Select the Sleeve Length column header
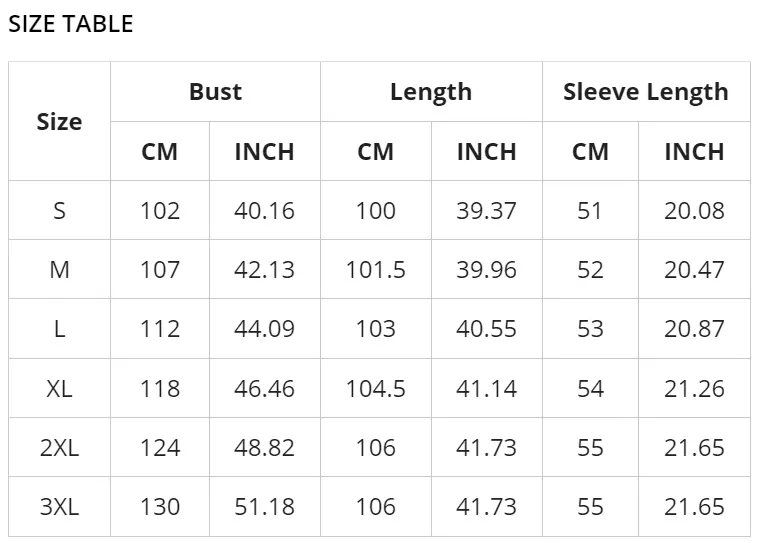The height and width of the screenshot is (543, 760). click(x=645, y=92)
